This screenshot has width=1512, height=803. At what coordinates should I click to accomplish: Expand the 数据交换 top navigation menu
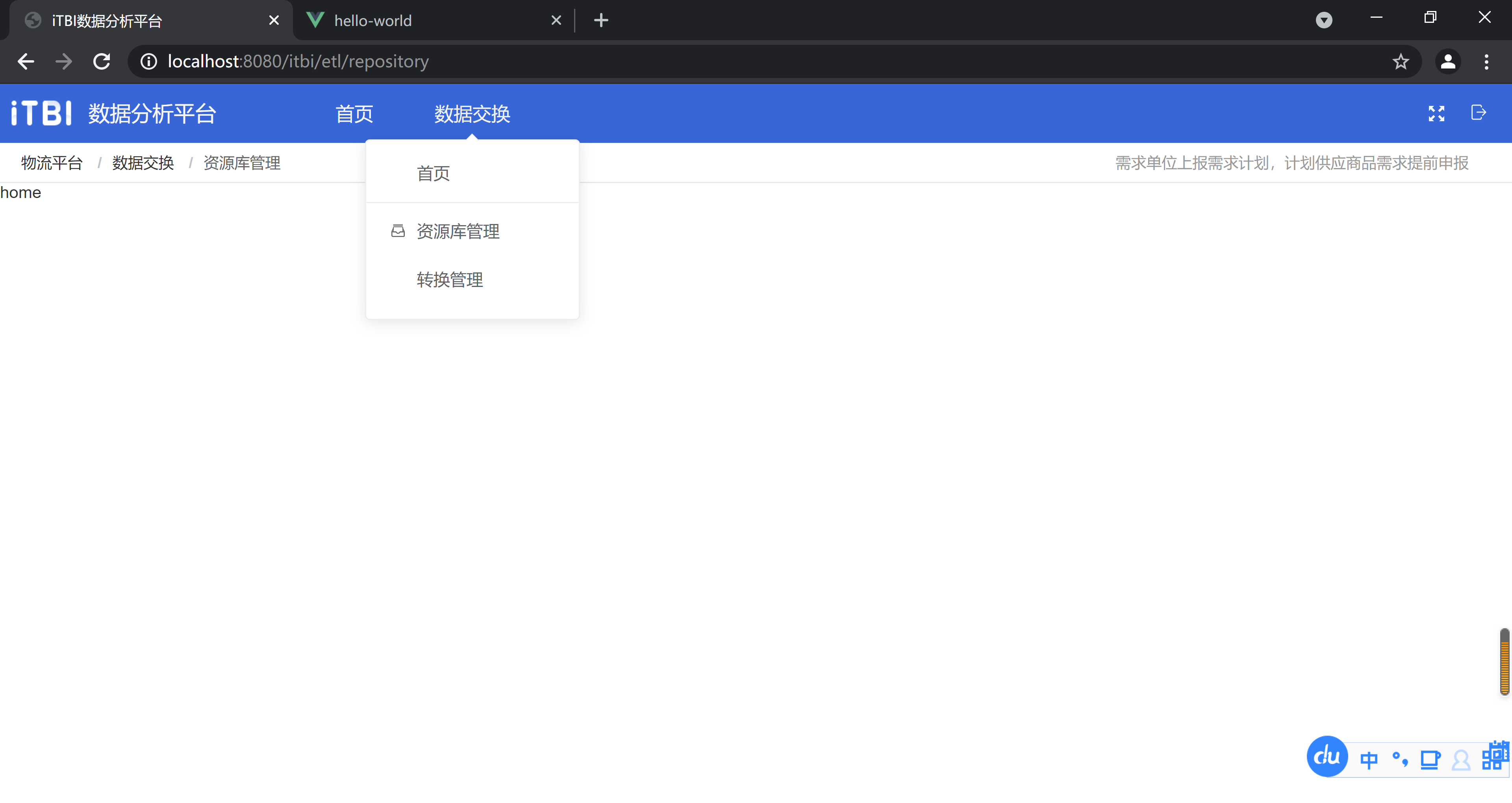click(x=472, y=113)
